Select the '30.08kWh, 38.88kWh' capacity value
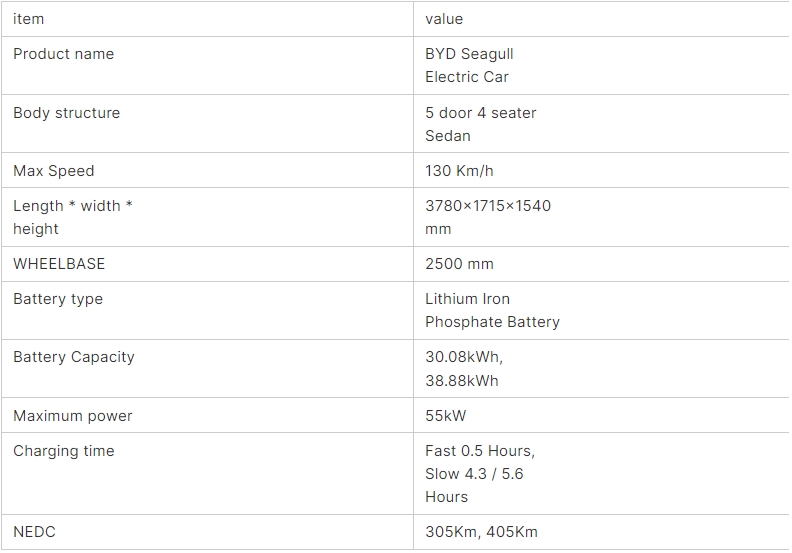 (x=464, y=368)
